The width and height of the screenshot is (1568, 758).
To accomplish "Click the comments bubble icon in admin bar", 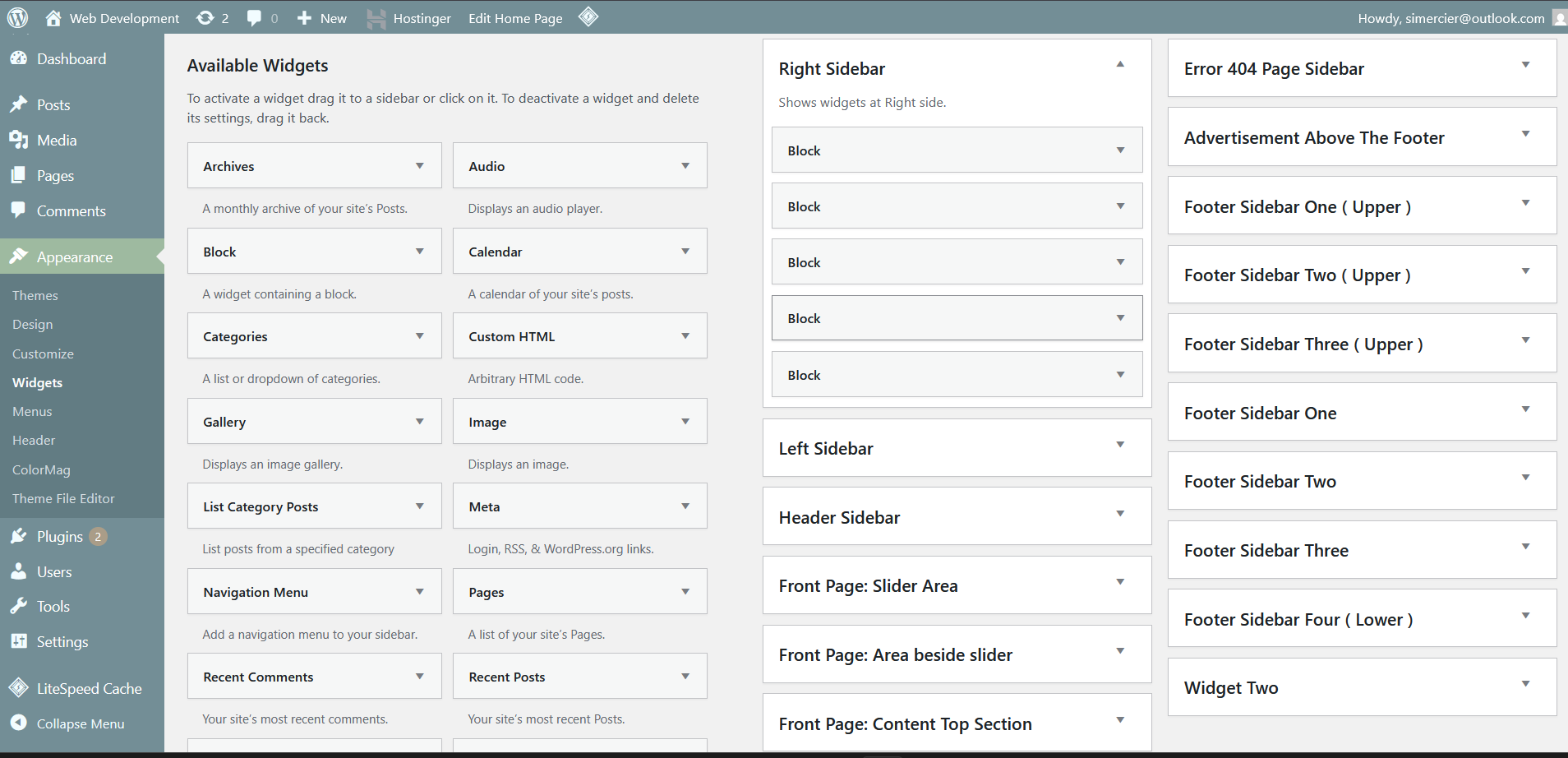I will tap(255, 18).
